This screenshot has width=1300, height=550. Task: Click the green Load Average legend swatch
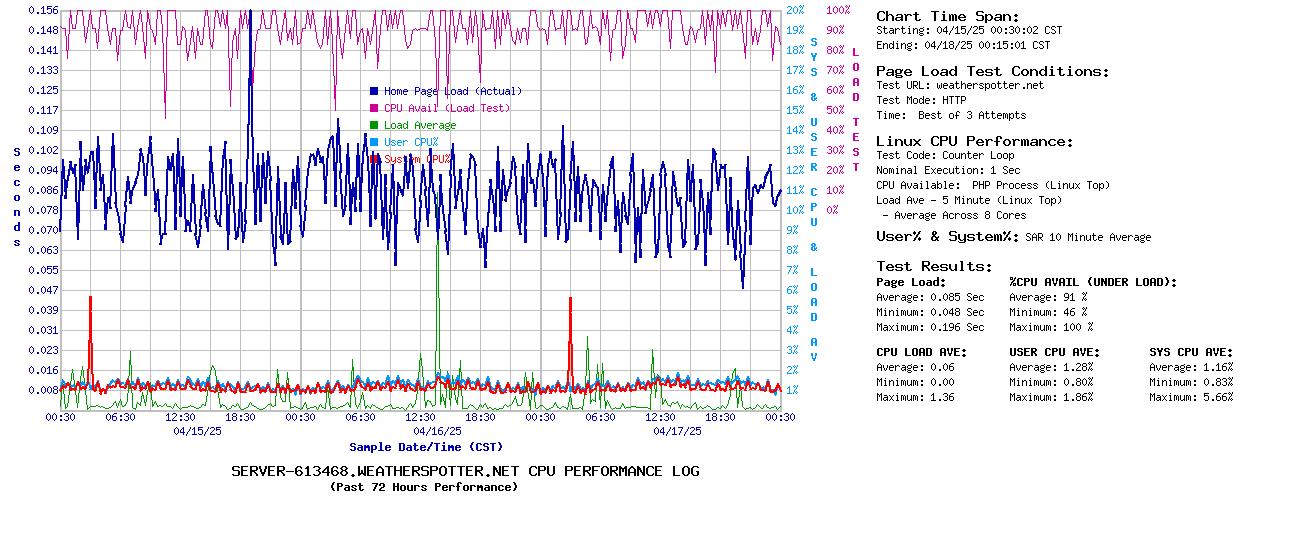click(374, 125)
